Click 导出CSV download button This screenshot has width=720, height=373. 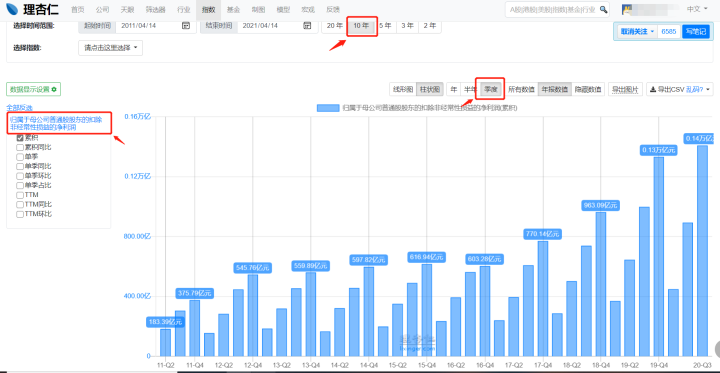pyautogui.click(x=680, y=89)
